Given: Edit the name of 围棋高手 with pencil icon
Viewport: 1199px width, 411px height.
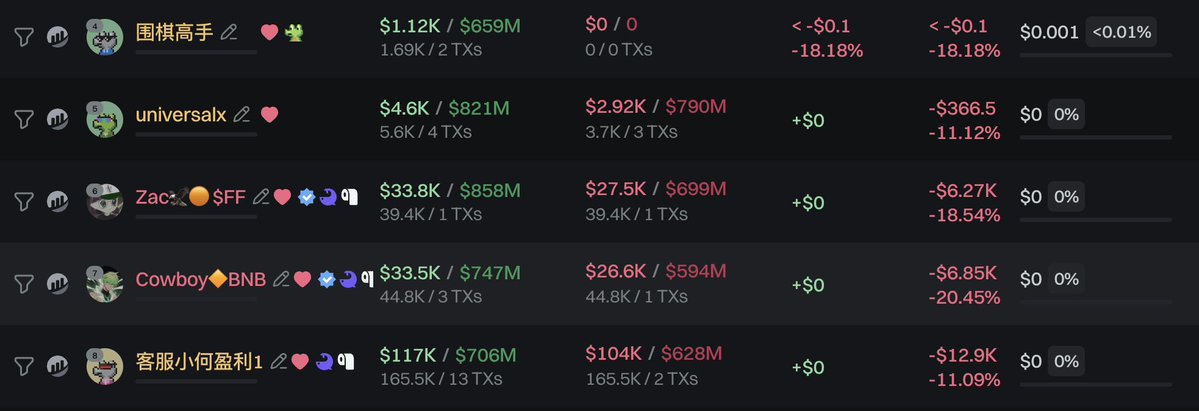Looking at the screenshot, I should 229,32.
